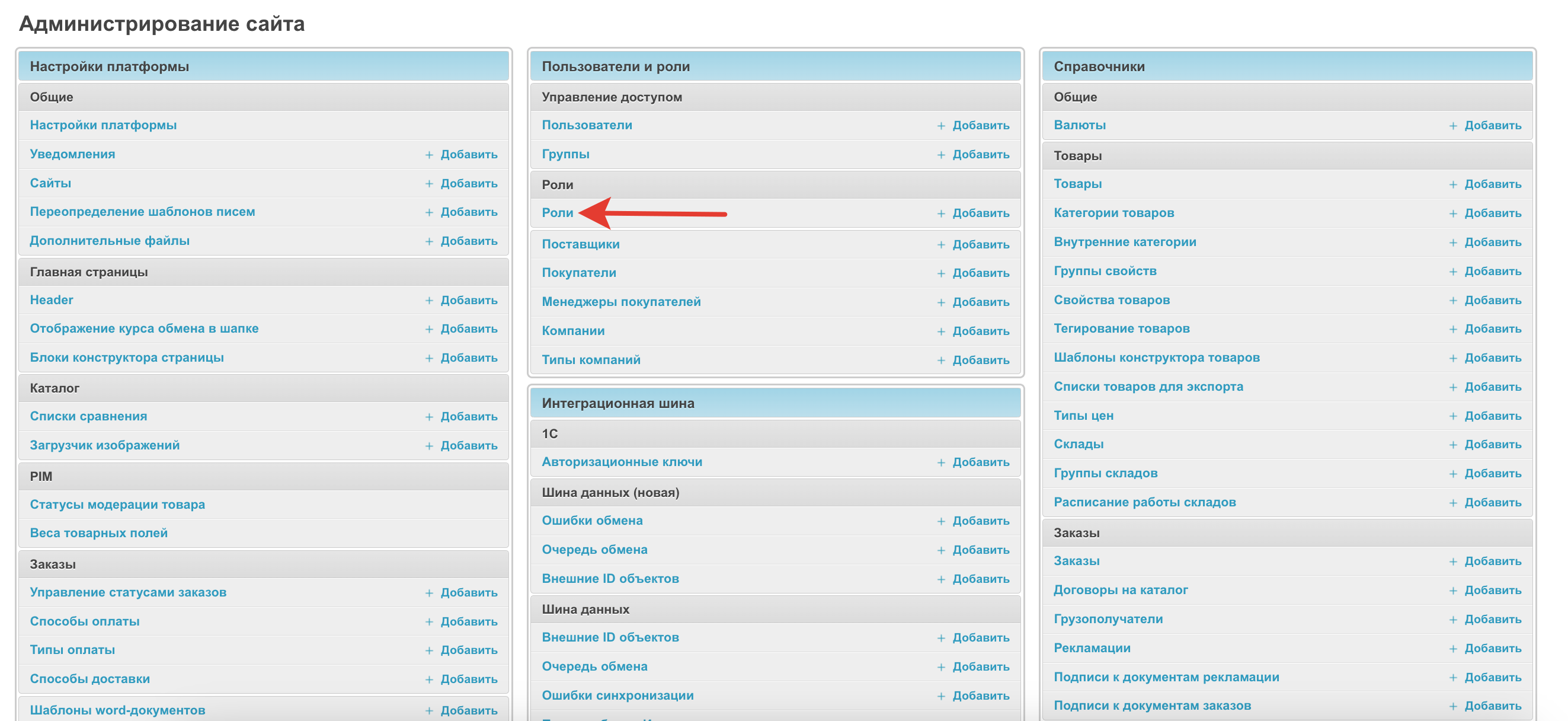Open the Роли link
Viewport: 1568px width, 721px height.
pyautogui.click(x=557, y=212)
